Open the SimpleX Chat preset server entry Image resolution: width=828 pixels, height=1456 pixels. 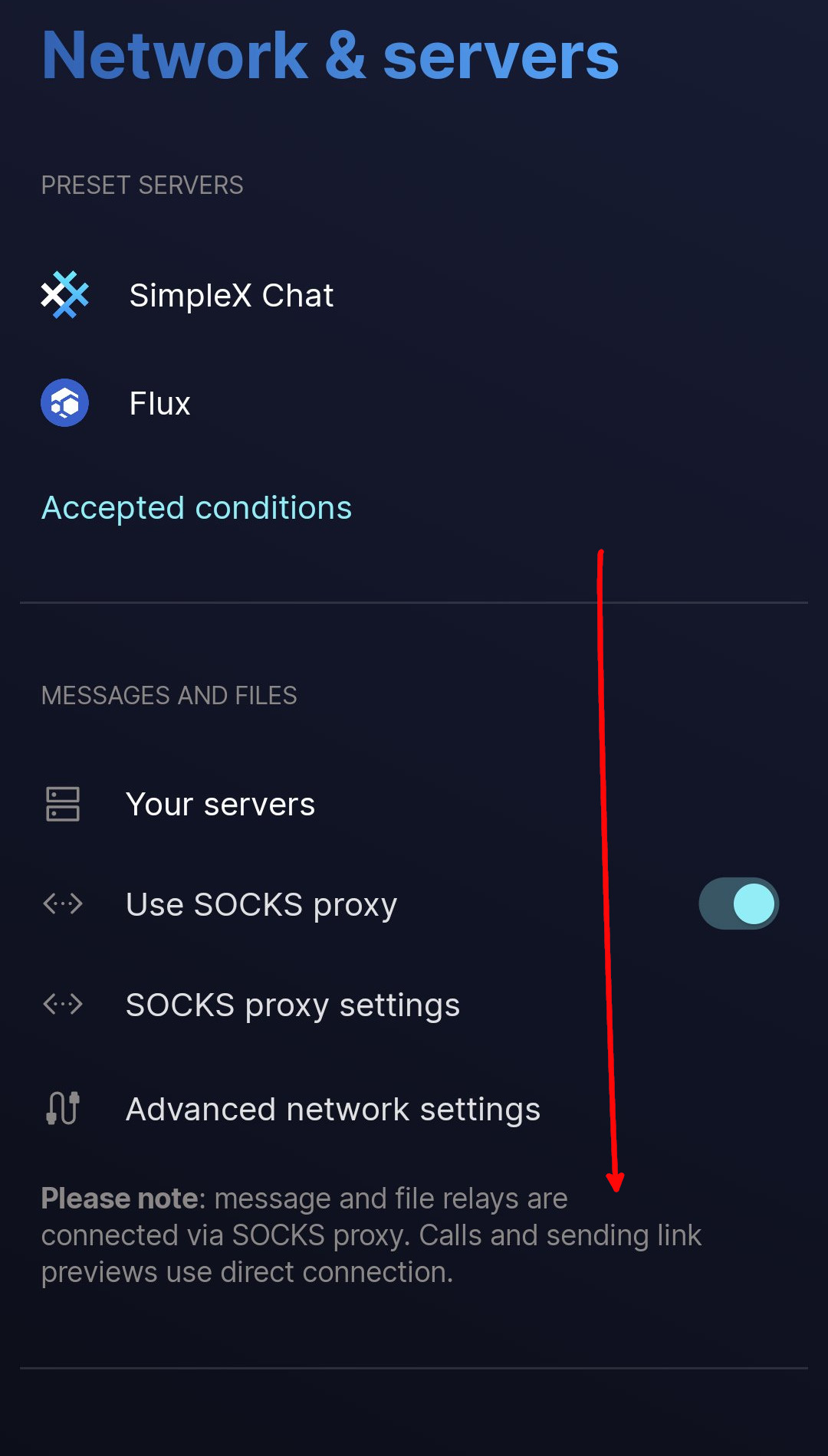[231, 296]
